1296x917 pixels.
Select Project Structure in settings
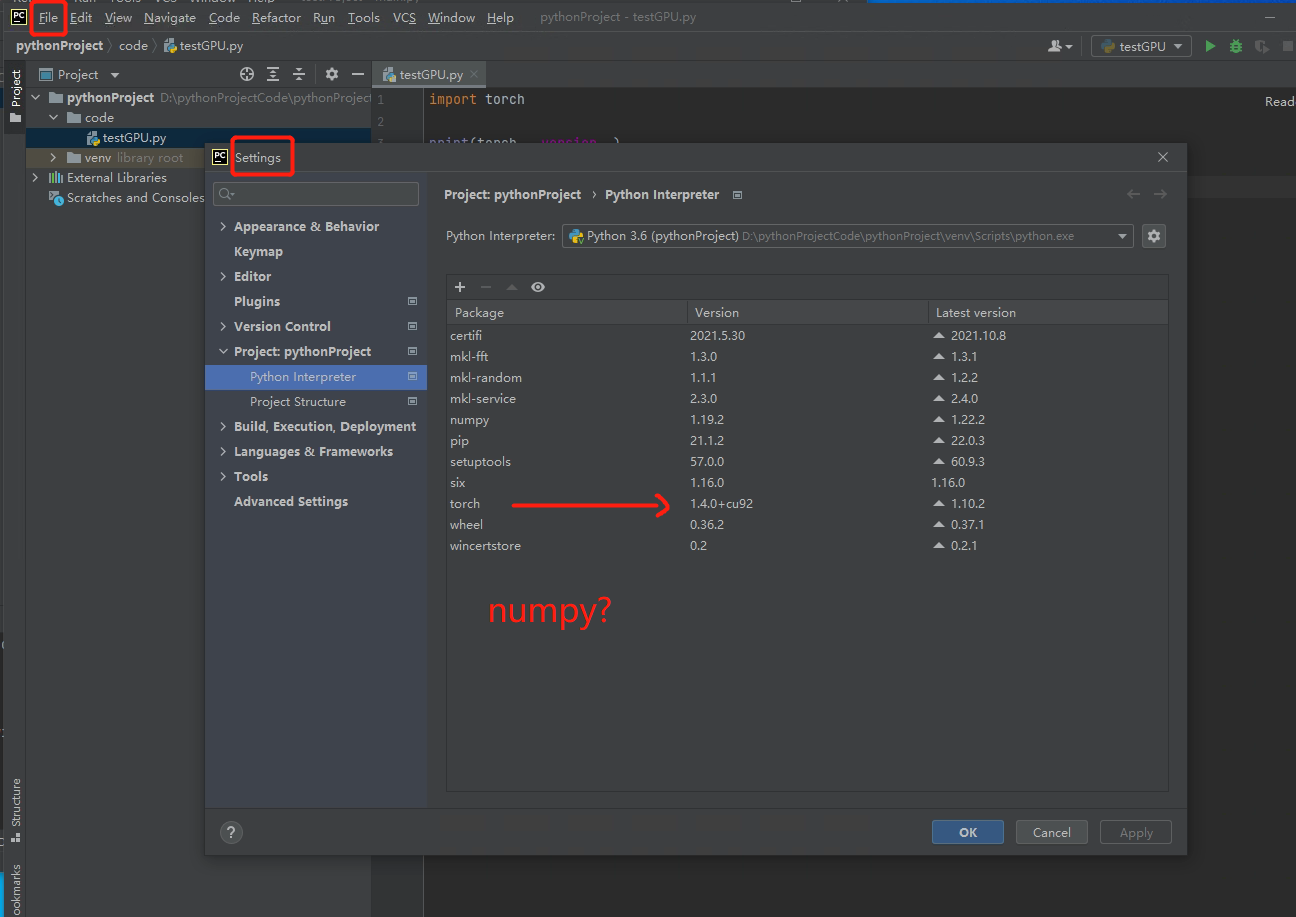298,402
